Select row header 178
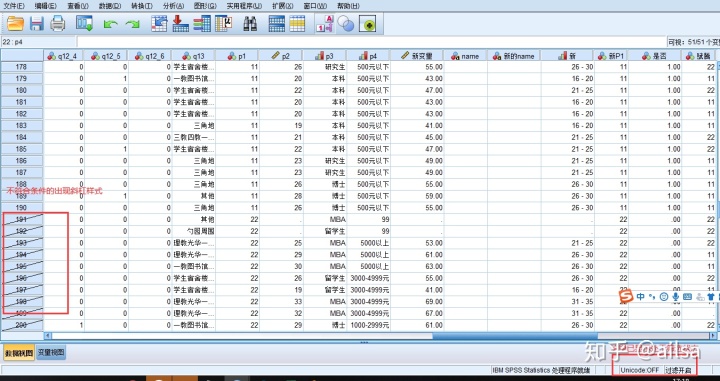The image size is (720, 381). [x=22, y=67]
